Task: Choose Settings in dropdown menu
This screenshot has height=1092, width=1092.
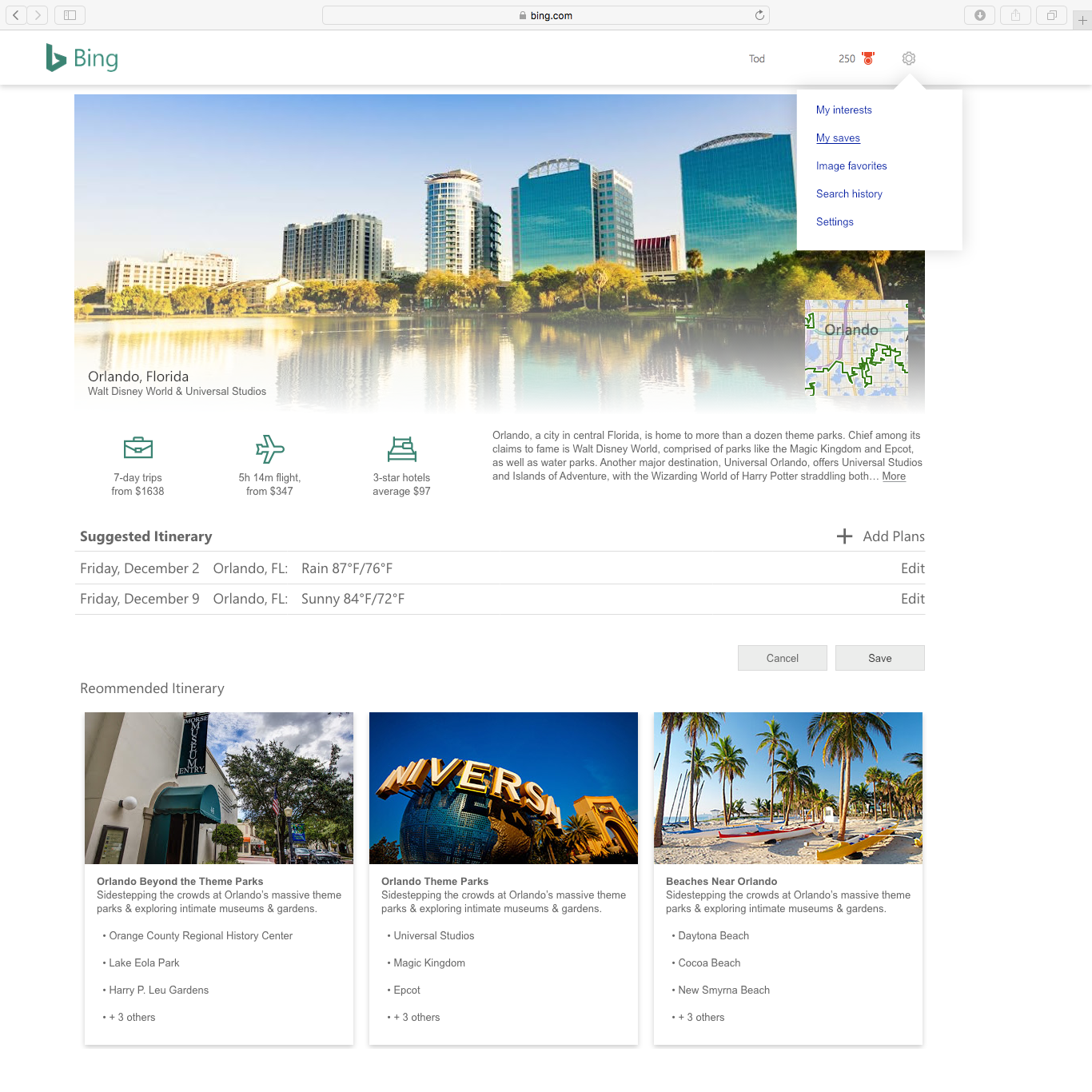Action: tap(835, 222)
